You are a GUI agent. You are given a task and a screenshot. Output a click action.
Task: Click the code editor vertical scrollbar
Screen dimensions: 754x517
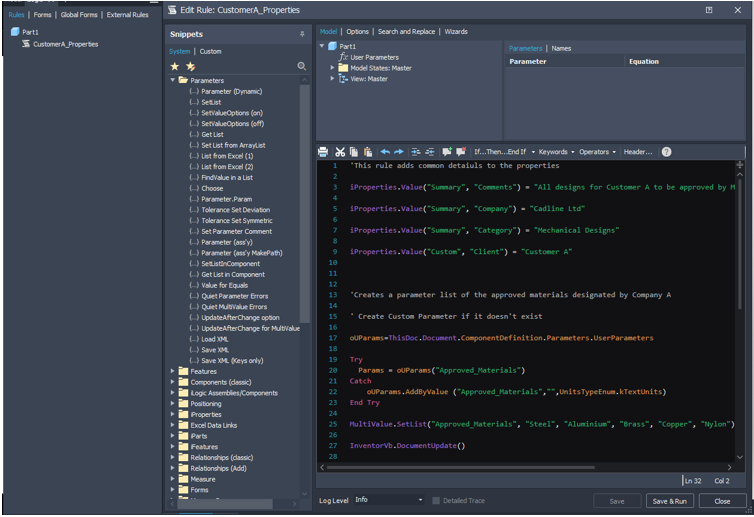(x=740, y=243)
